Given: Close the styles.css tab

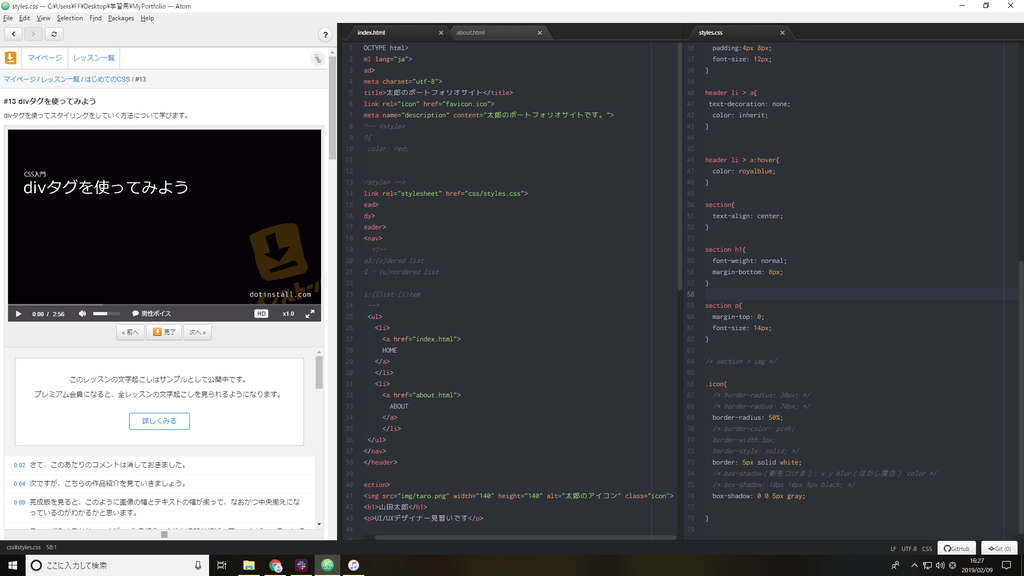Looking at the screenshot, I should point(782,33).
